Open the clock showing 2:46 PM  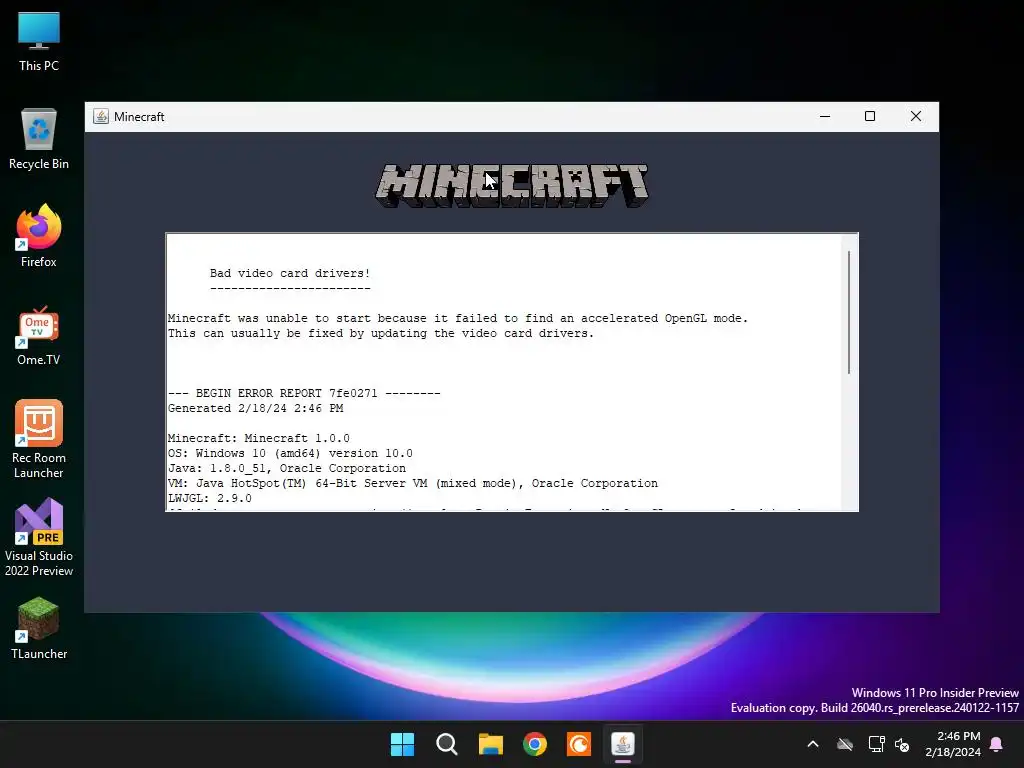click(x=953, y=744)
